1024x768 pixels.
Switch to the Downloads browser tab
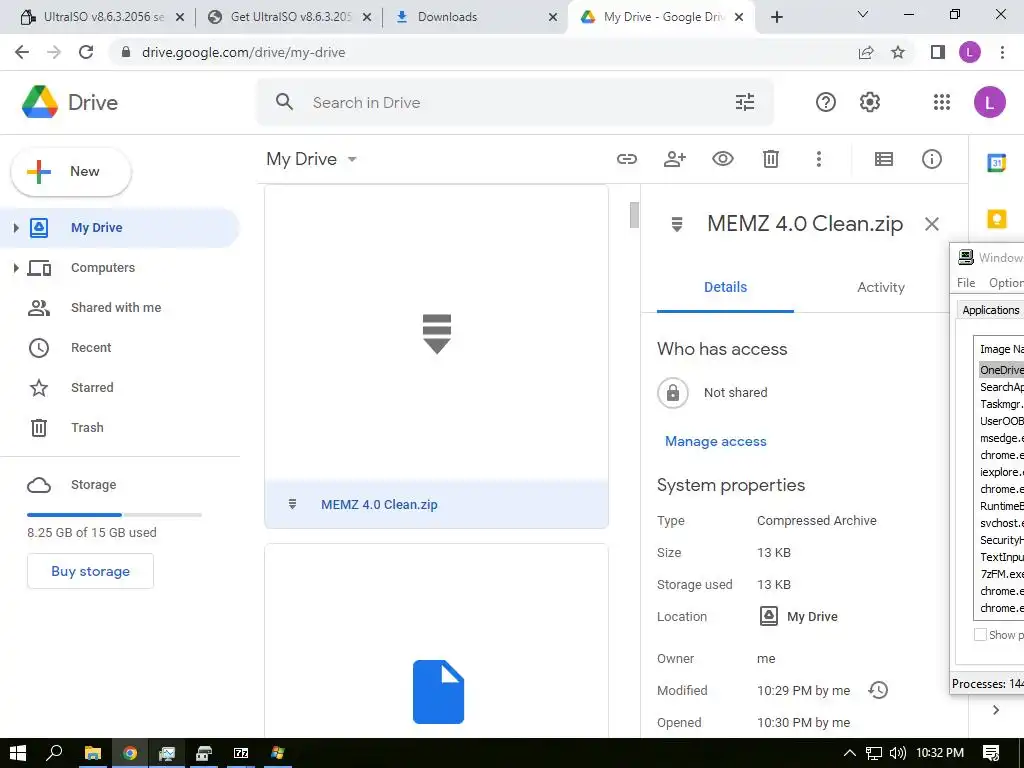point(477,17)
